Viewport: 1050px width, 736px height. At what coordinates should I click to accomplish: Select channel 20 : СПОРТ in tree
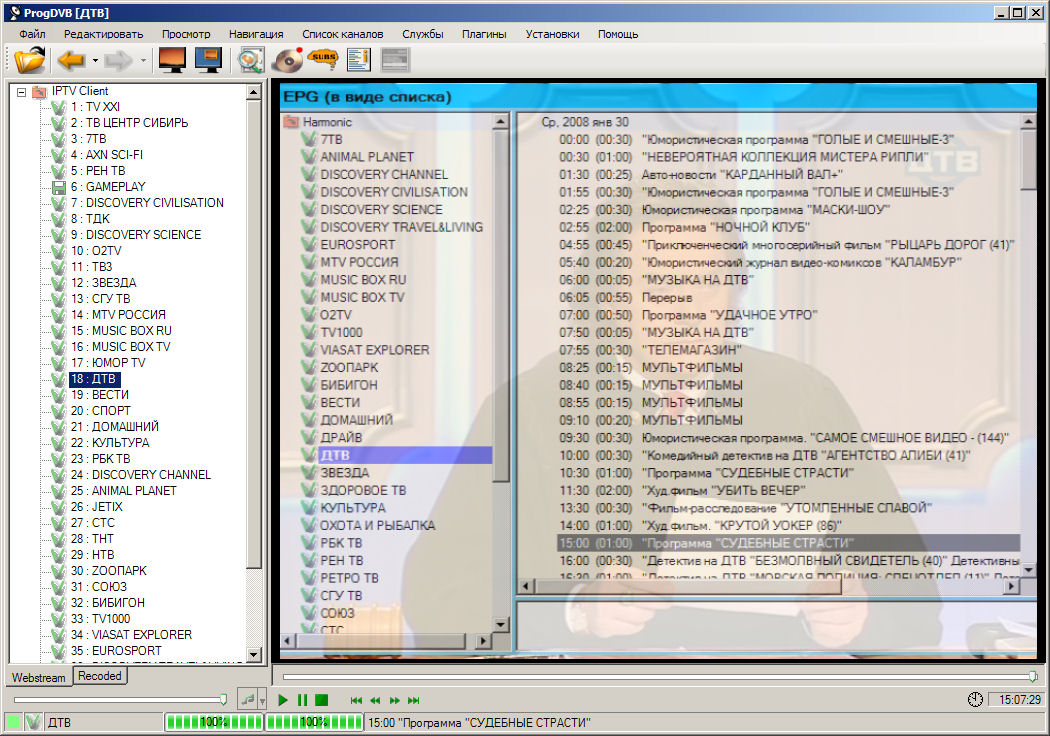click(100, 411)
